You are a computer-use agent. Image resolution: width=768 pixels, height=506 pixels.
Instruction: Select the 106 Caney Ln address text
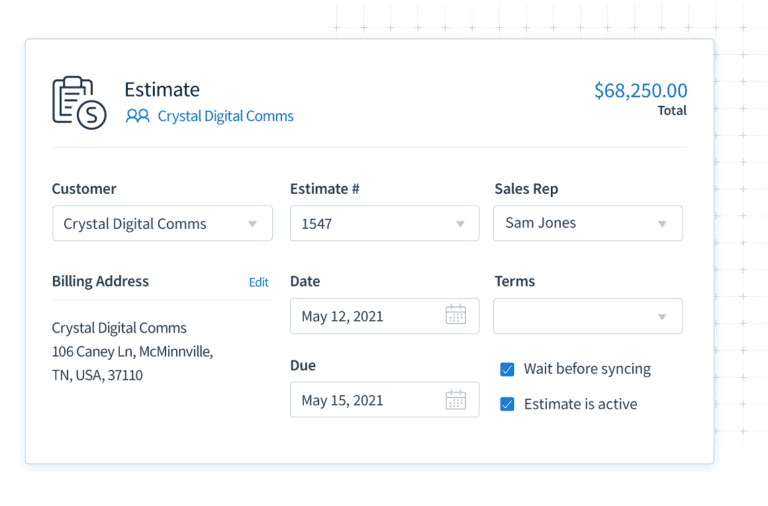pos(132,352)
